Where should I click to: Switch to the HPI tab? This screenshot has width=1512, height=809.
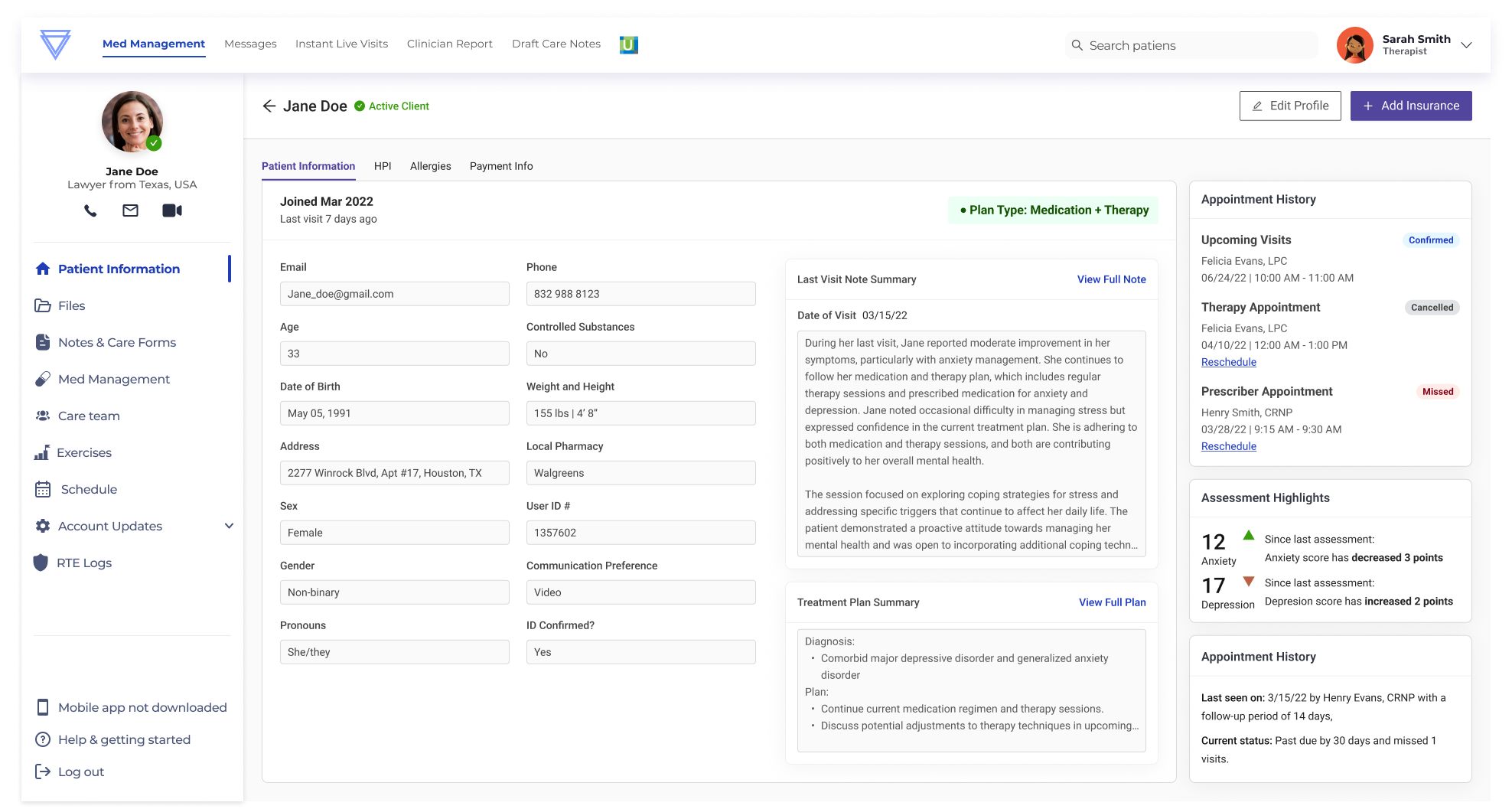(x=383, y=166)
